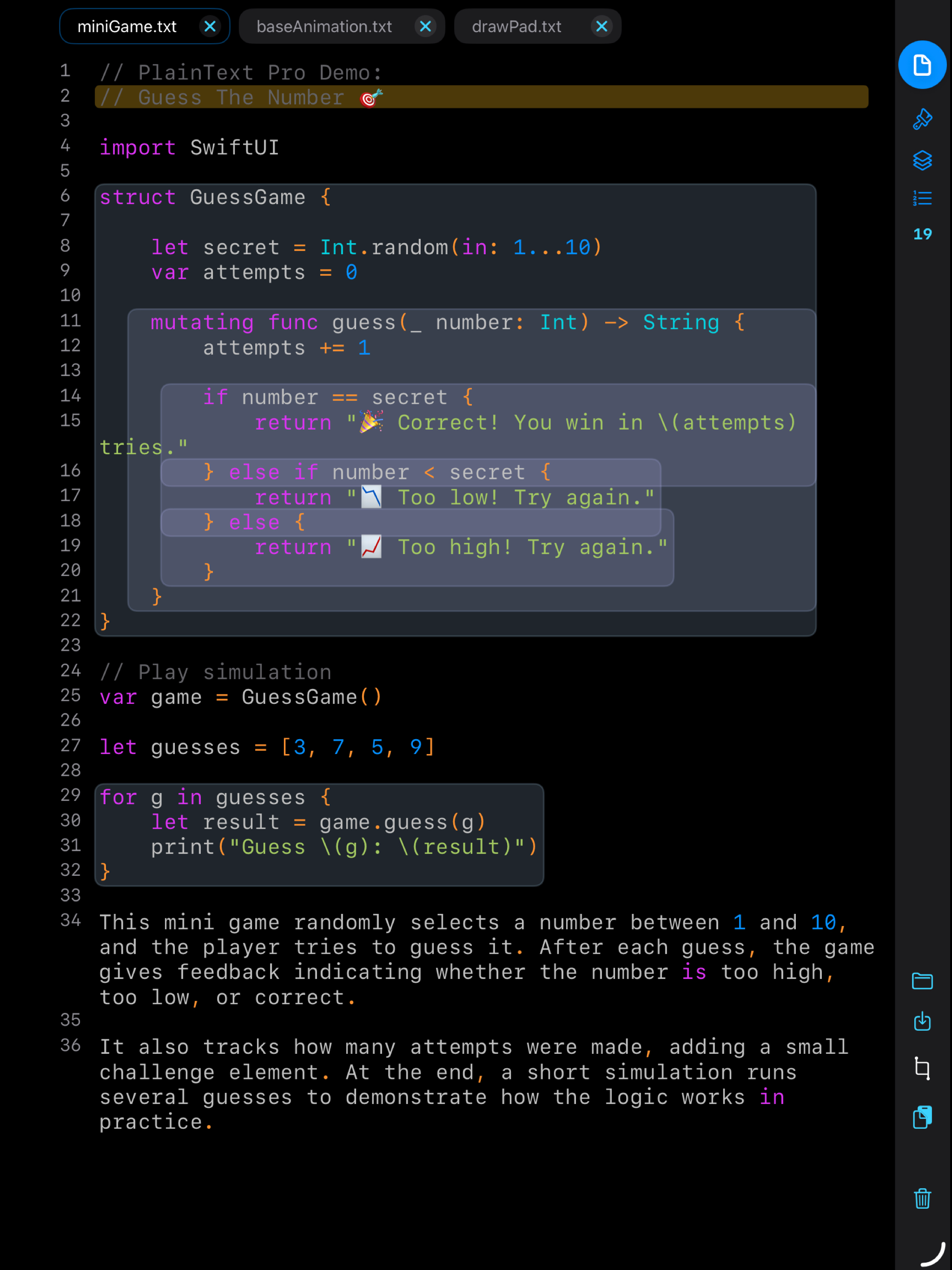The image size is (952, 1270).
Task: Click the 'Too low! Try again.' string
Action: tap(500, 498)
